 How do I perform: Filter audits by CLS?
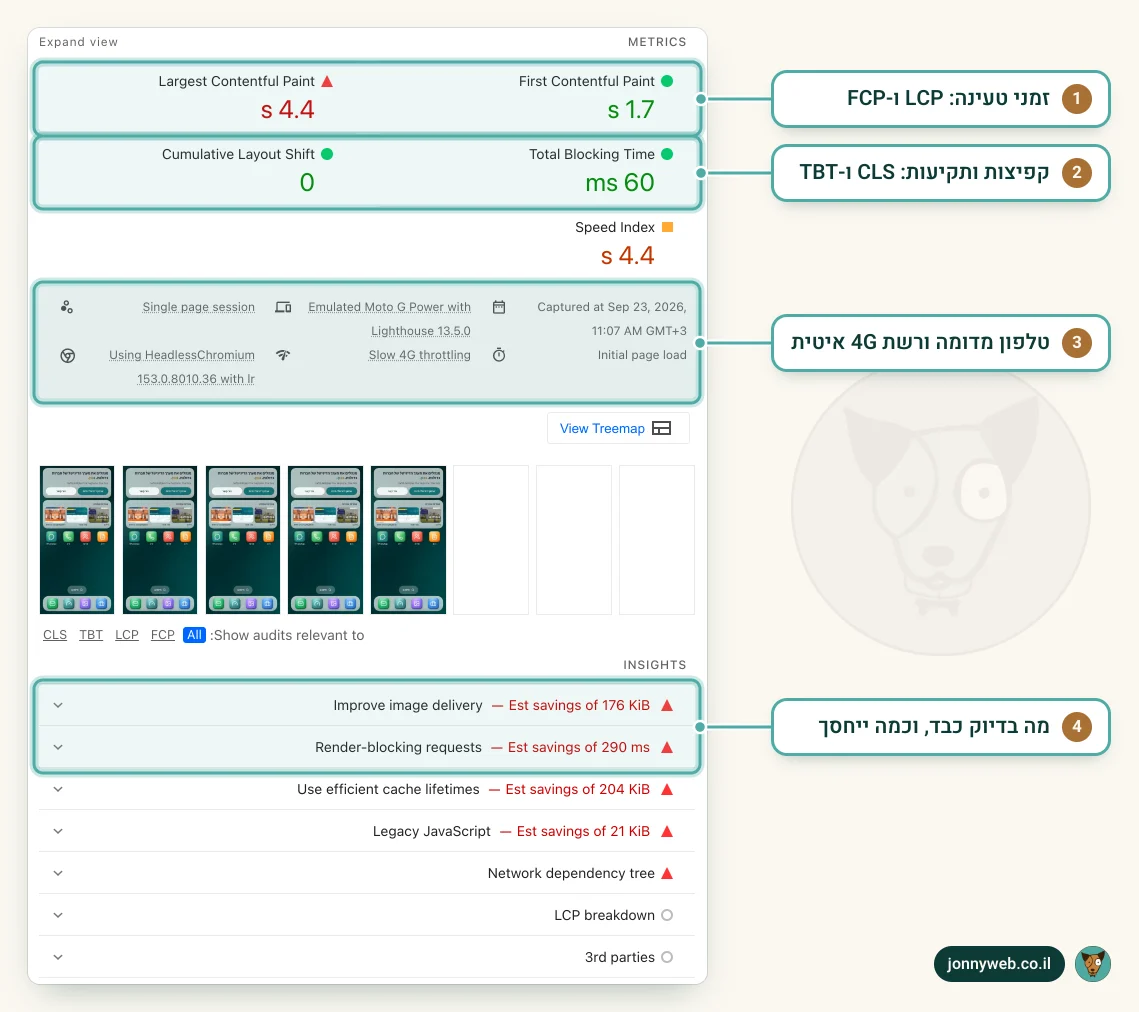pyautogui.click(x=54, y=635)
